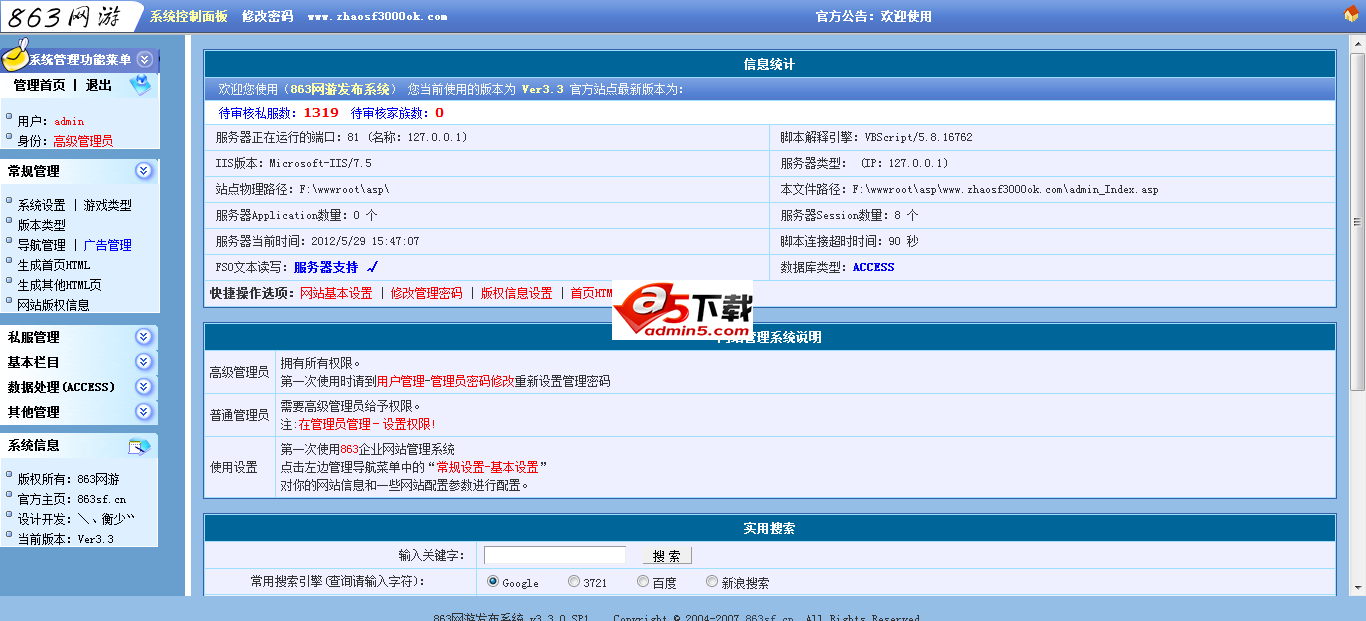The height and width of the screenshot is (621, 1366).
Task: Click the 版权所有: 863网游 entry
Action: coord(68,479)
